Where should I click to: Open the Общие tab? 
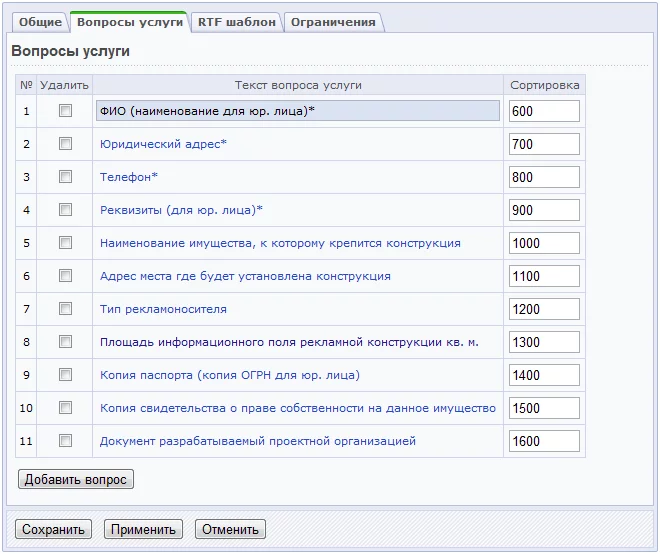pos(40,22)
